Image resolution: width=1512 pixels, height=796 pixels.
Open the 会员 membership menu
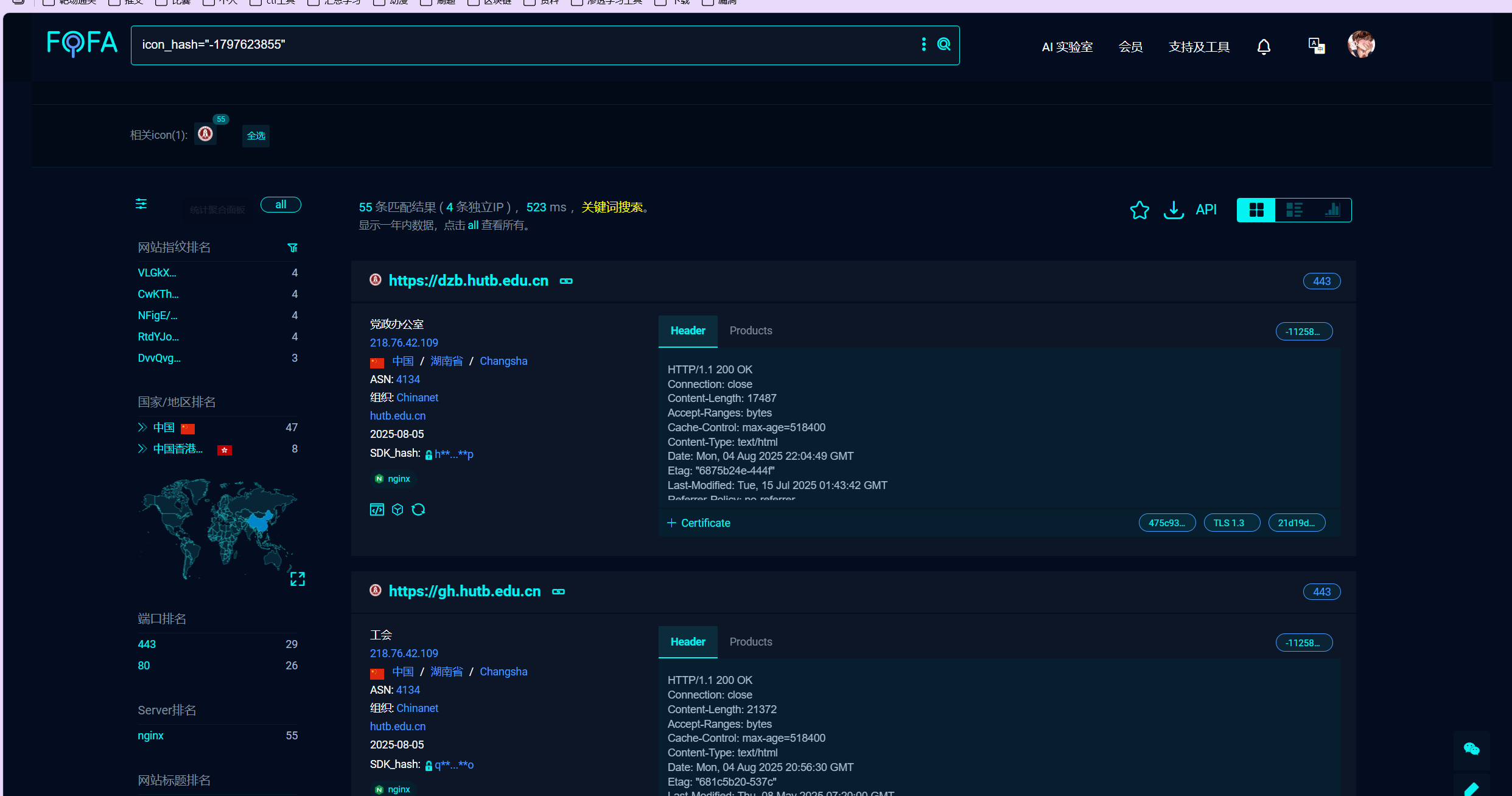point(1130,47)
